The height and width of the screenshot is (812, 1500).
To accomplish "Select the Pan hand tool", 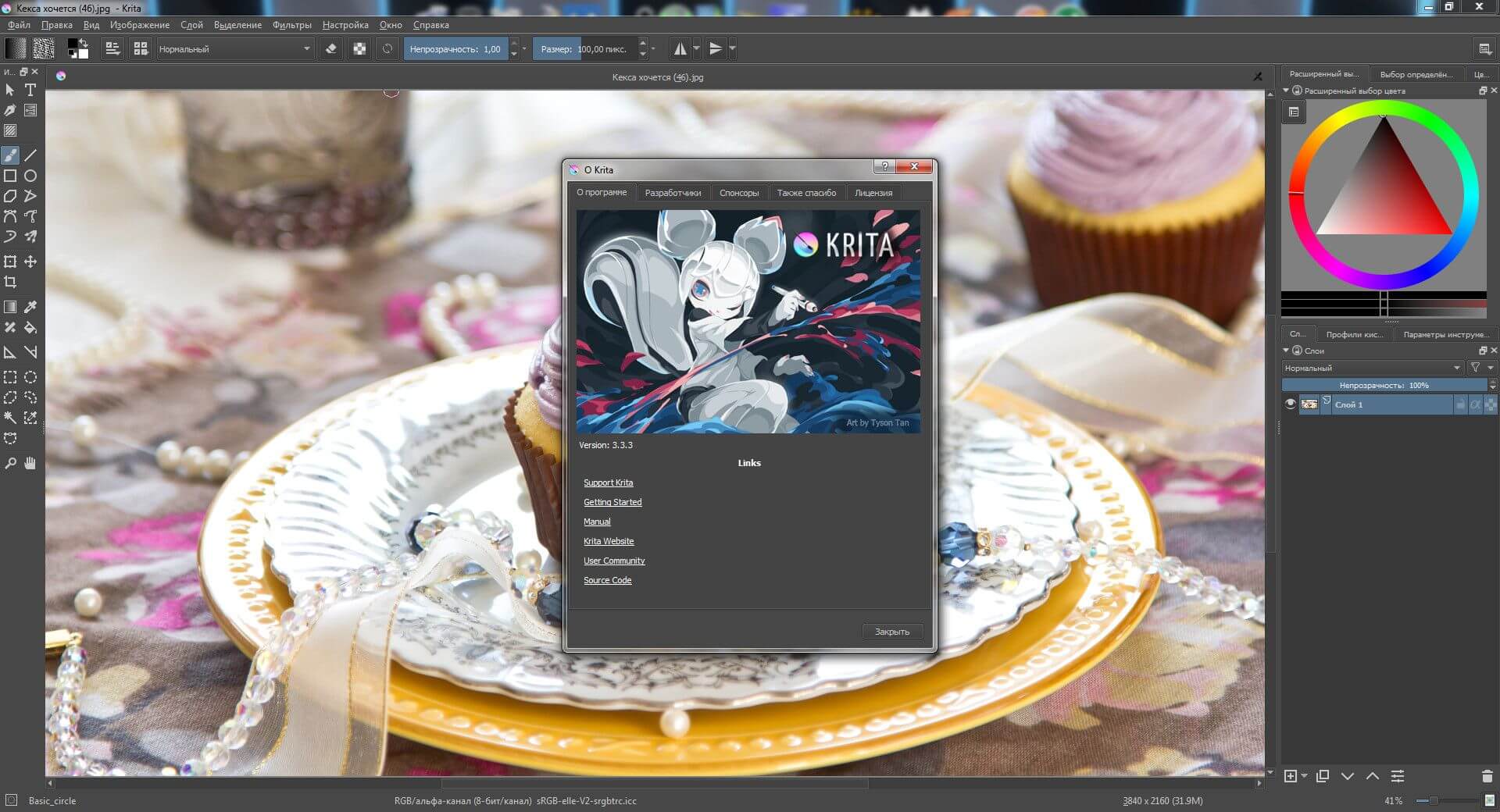I will pos(30,463).
